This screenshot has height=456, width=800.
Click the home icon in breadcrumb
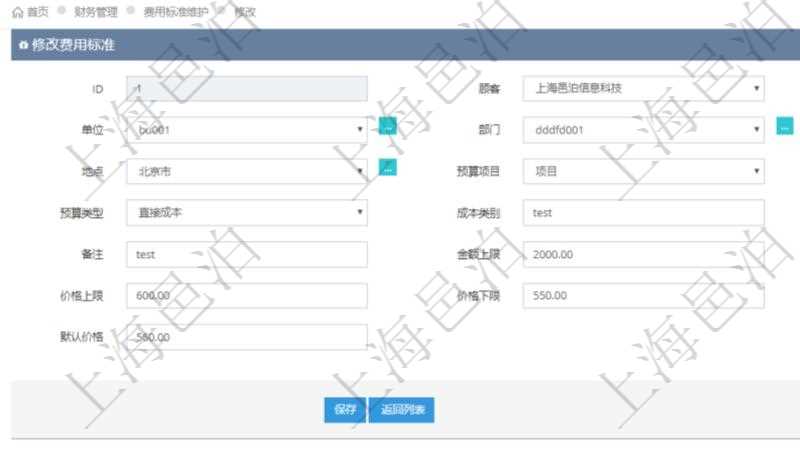[x=18, y=12]
